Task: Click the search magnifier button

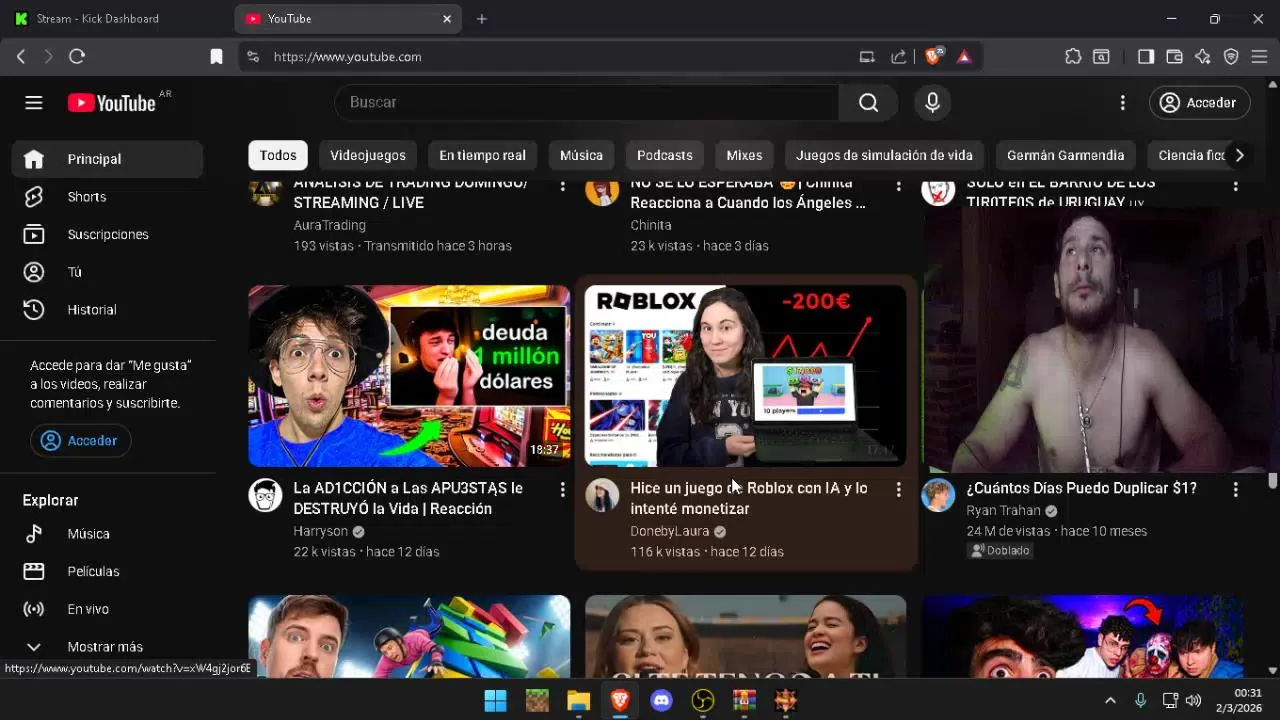Action: (x=868, y=103)
